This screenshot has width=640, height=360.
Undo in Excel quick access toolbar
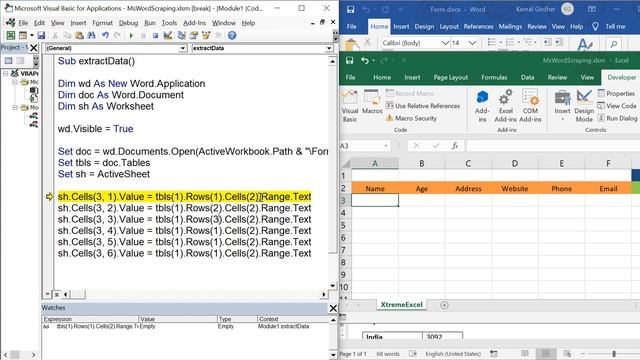point(364,60)
